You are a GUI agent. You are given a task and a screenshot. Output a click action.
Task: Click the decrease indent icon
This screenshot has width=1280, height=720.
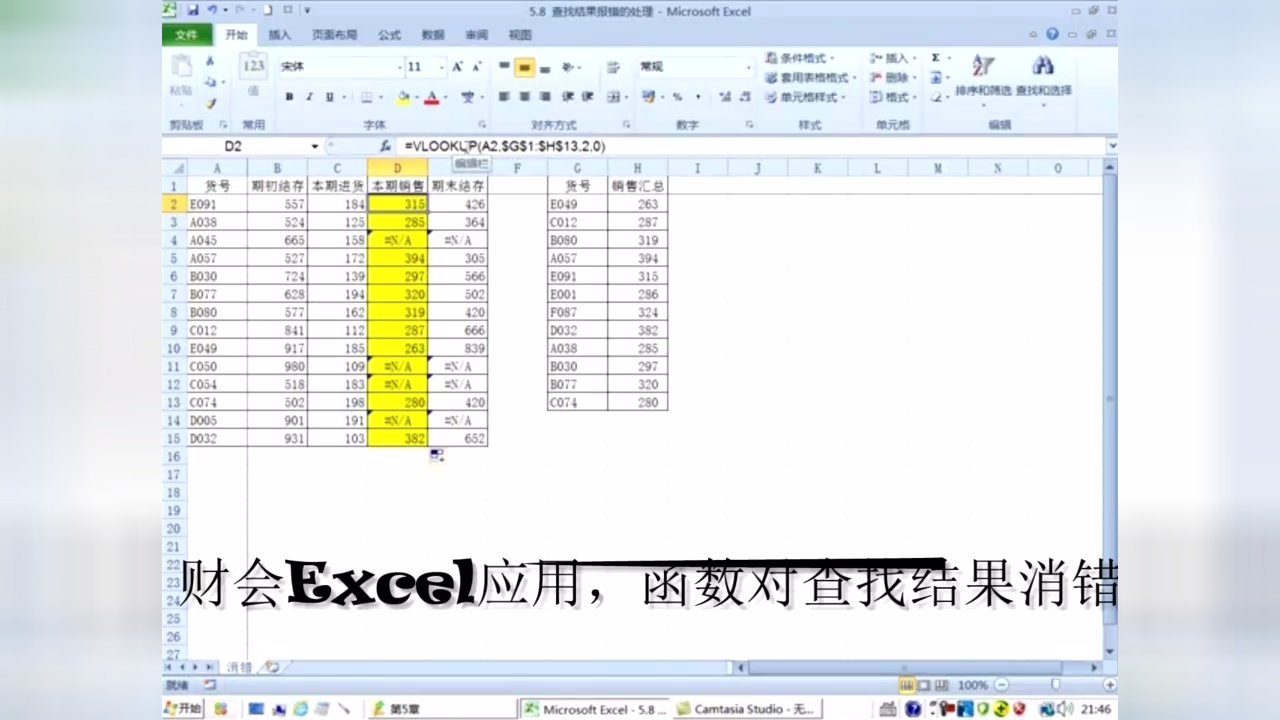(569, 97)
